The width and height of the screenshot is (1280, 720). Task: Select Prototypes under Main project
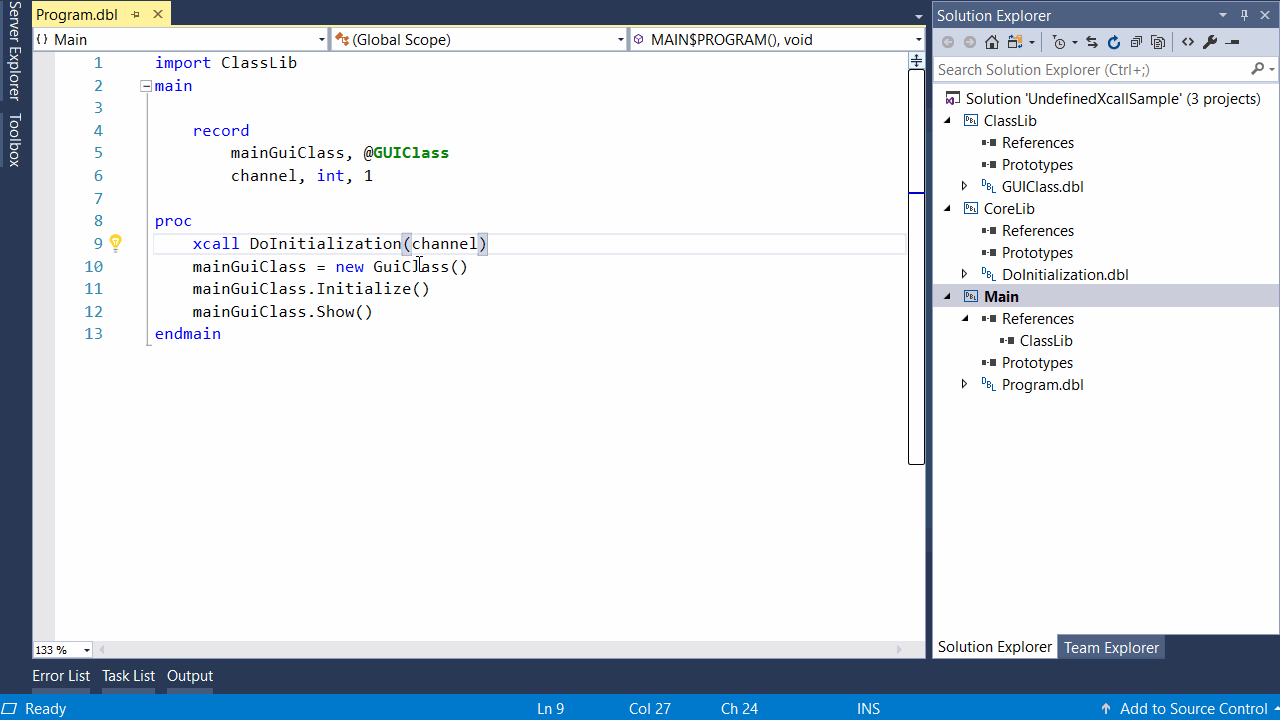[1037, 363]
